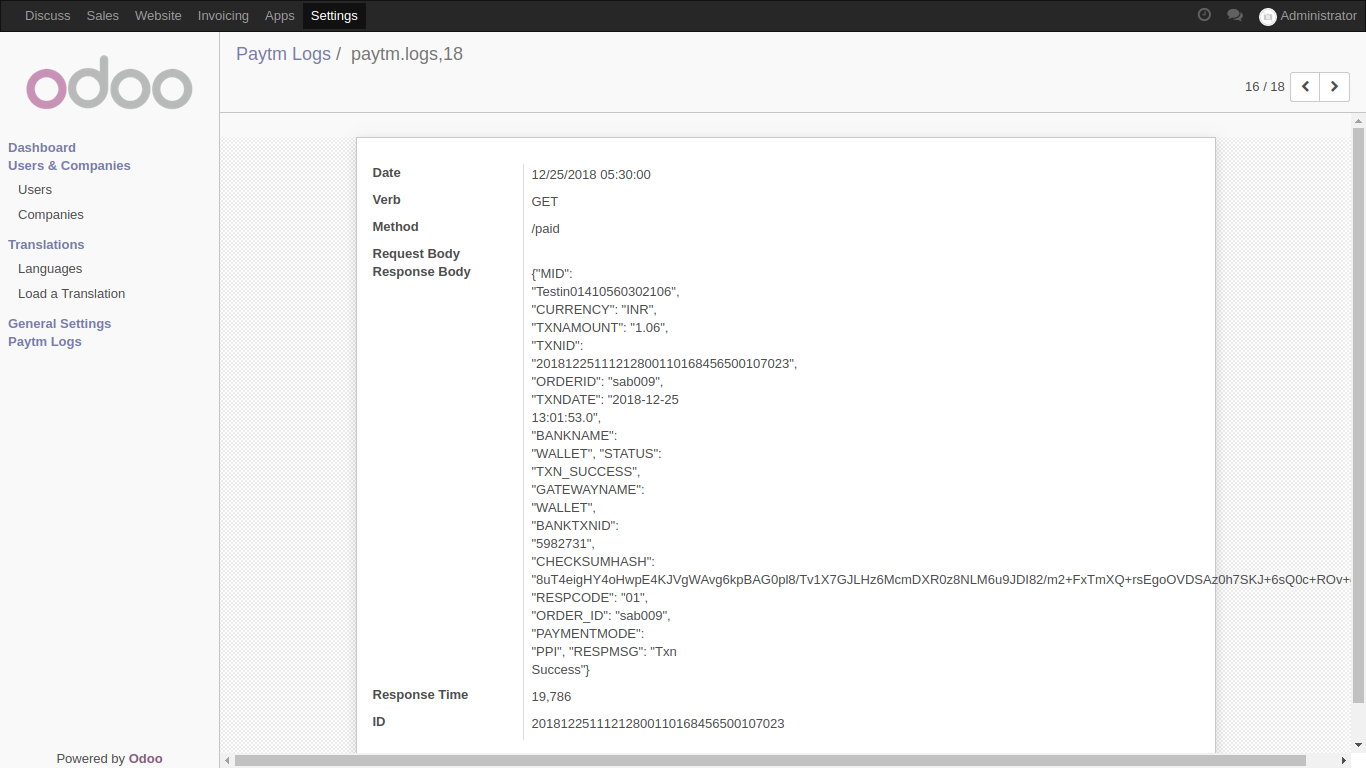This screenshot has height=768, width=1366.
Task: Click the Paytm Logs breadcrumb
Action: 283,53
